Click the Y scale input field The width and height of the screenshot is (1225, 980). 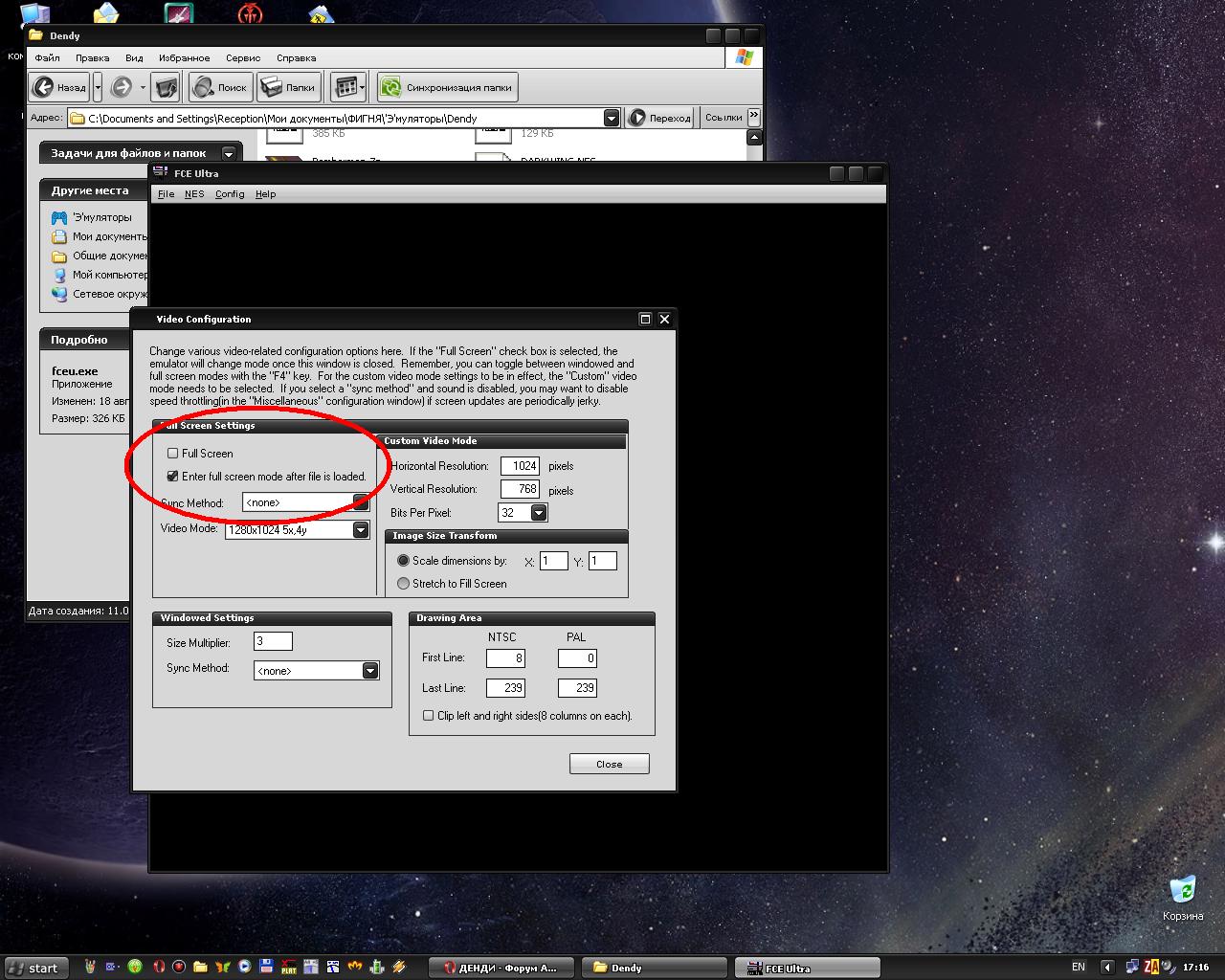point(603,561)
